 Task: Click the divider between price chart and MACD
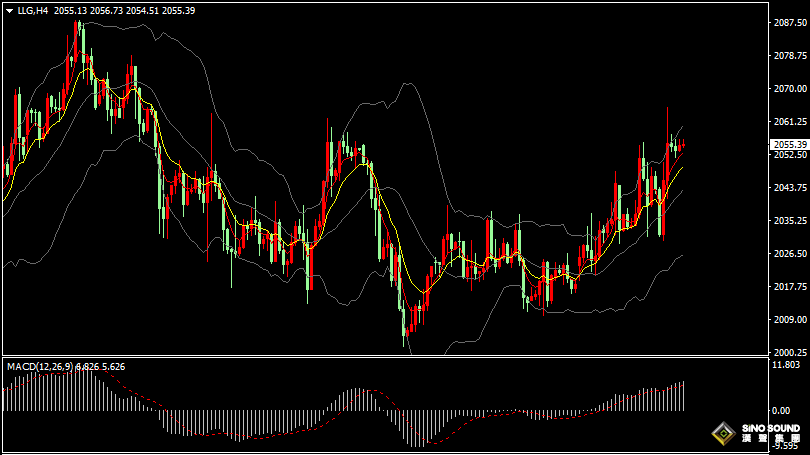point(385,357)
